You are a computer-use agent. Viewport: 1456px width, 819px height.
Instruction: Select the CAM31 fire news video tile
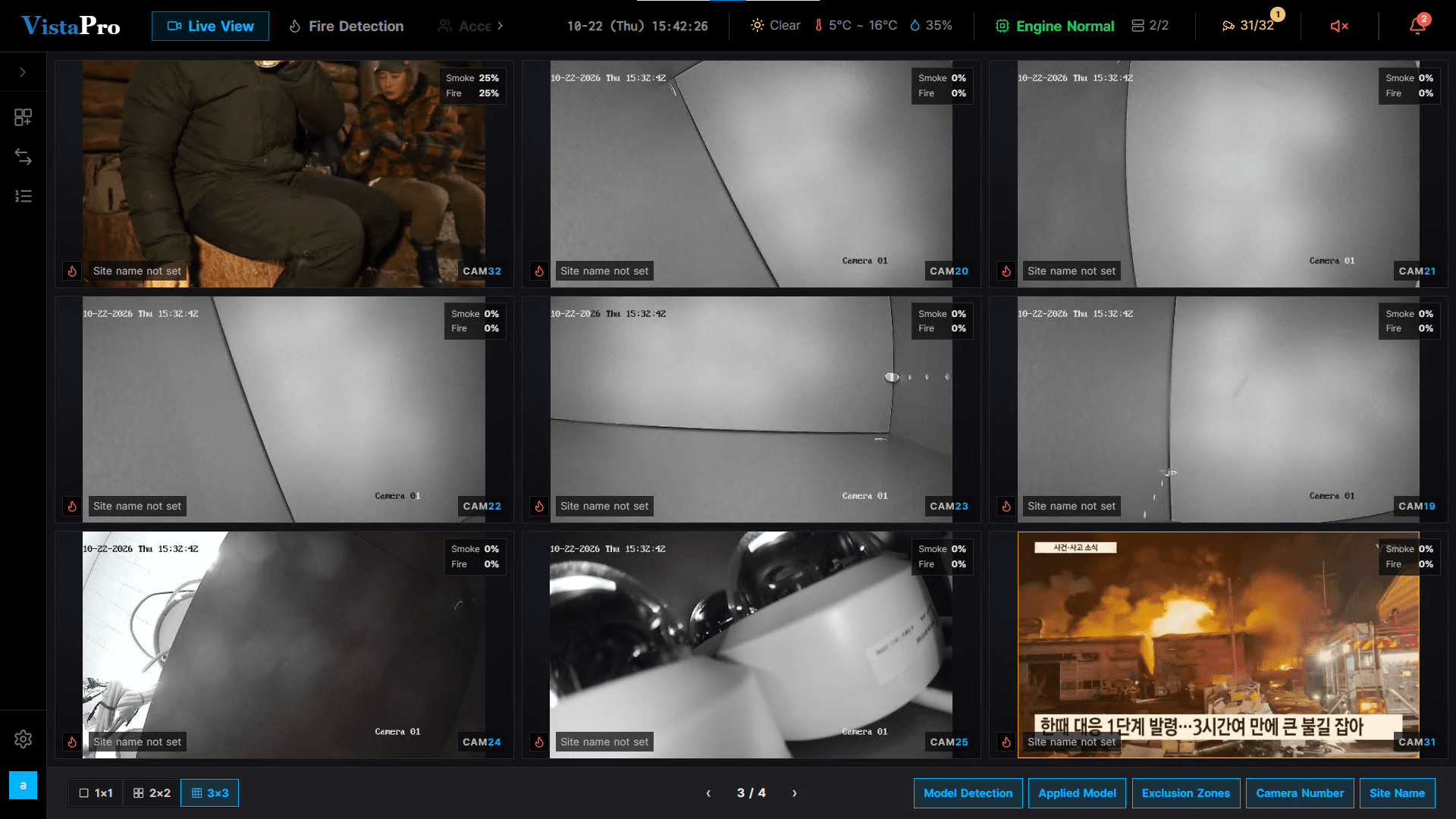click(1218, 645)
